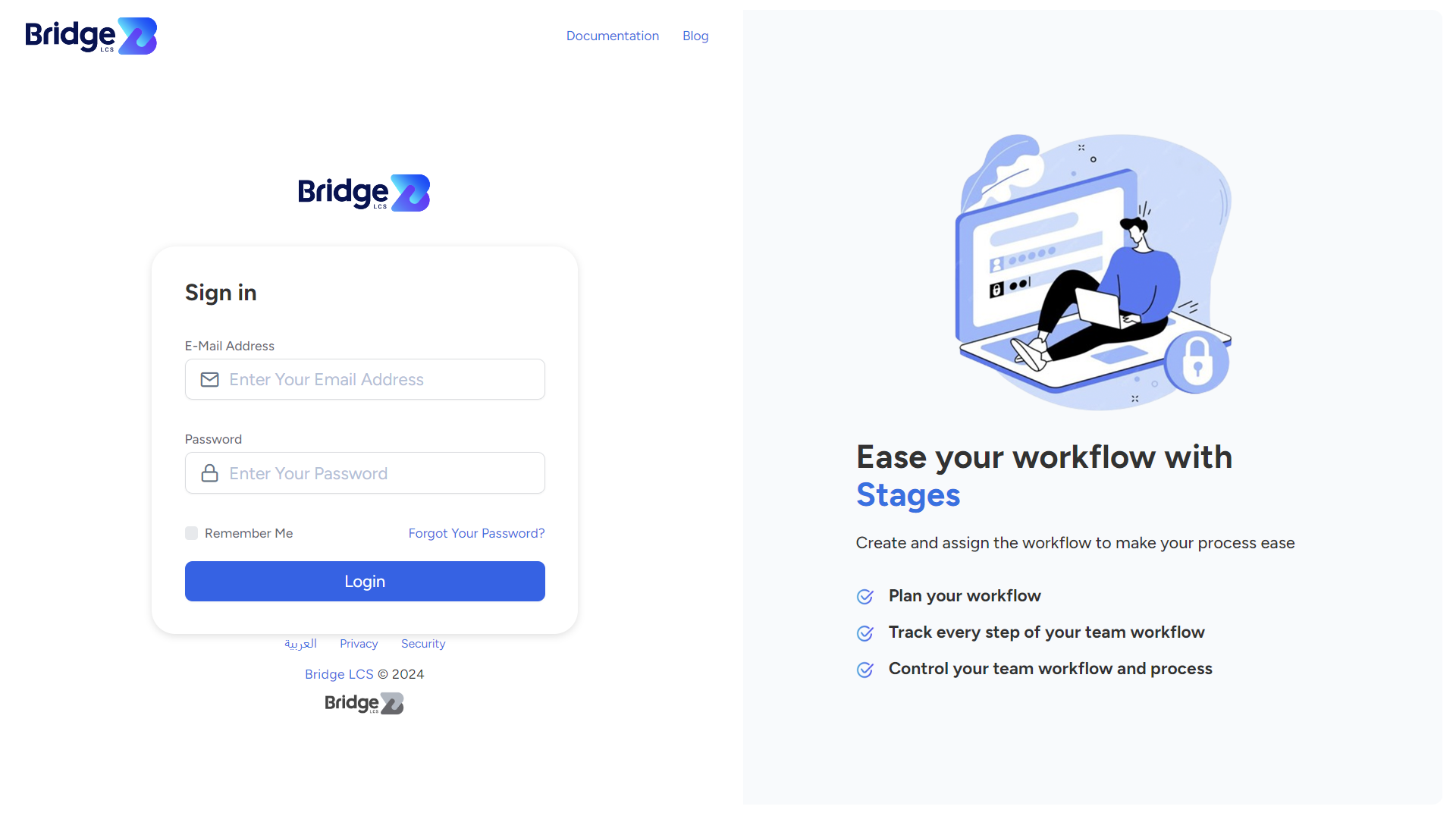Screen dimensions: 1456x819
Task: Click the Security footer link
Action: [x=423, y=643]
